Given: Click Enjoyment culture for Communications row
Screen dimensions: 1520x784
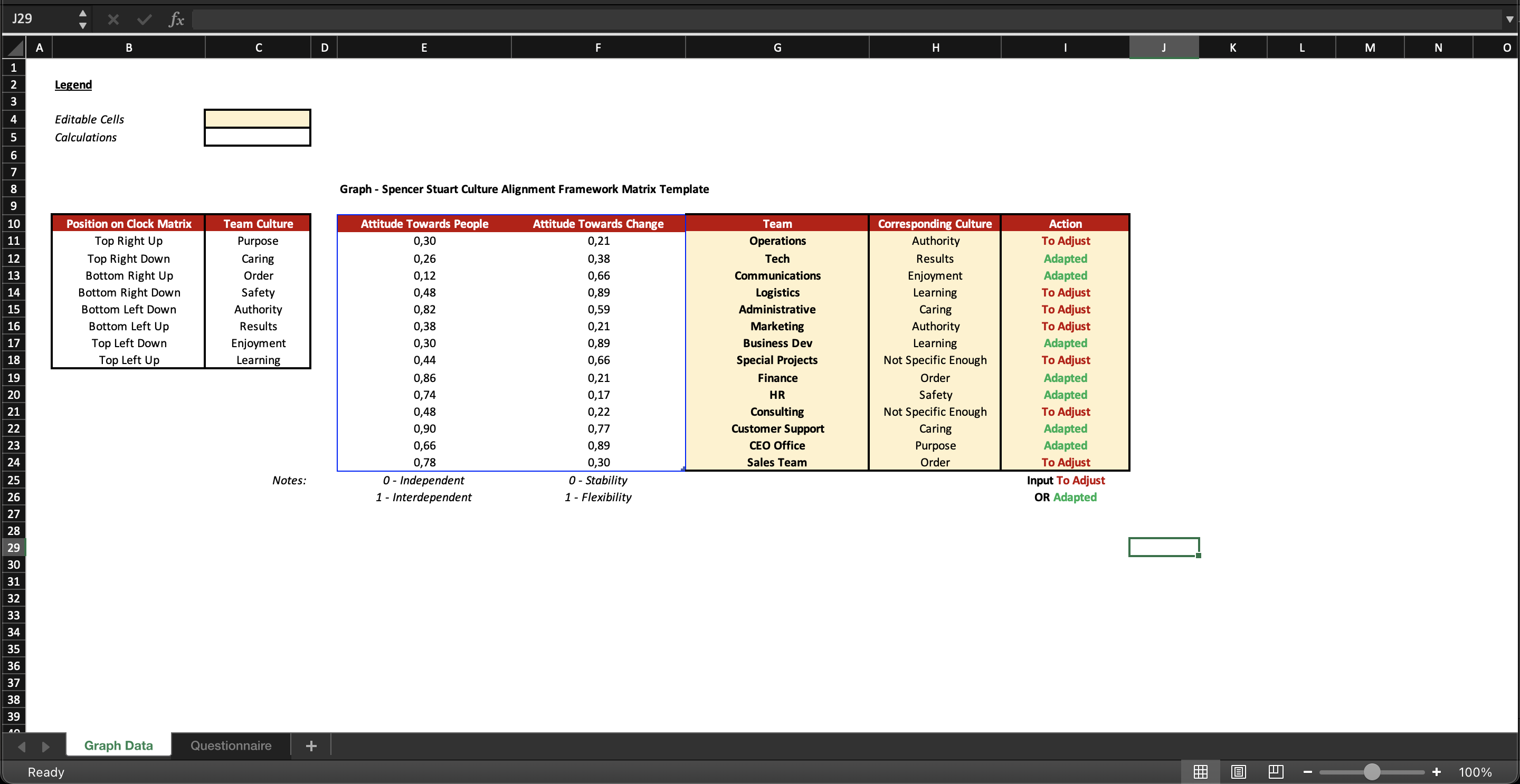Looking at the screenshot, I should pos(935,275).
